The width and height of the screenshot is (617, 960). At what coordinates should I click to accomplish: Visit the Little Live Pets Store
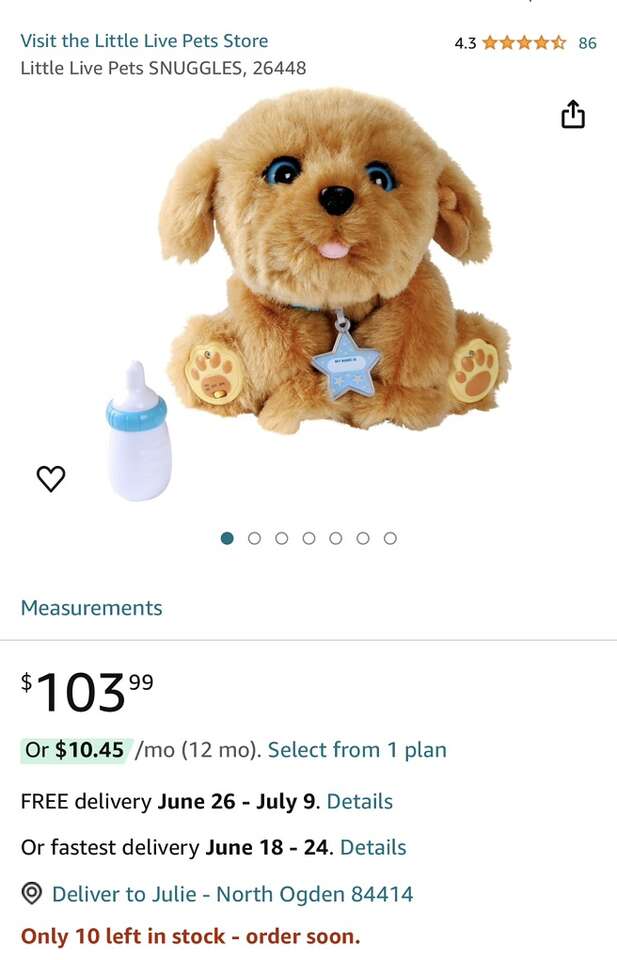(x=144, y=41)
